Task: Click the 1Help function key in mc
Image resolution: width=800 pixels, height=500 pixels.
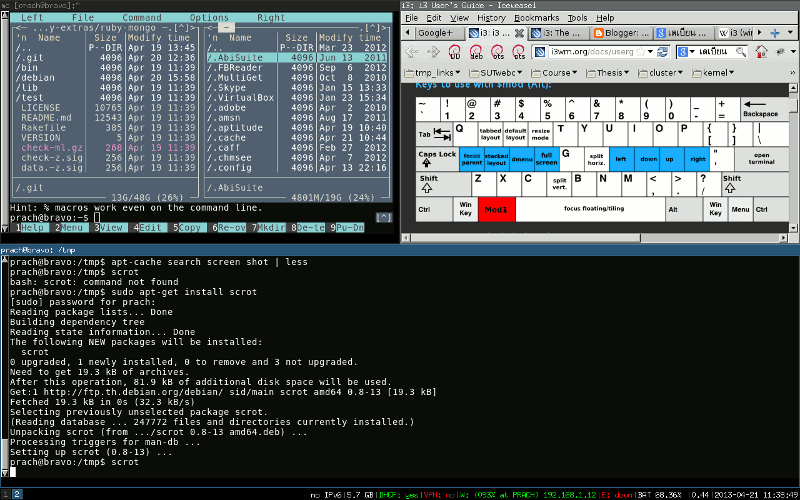Action: pos(32,228)
